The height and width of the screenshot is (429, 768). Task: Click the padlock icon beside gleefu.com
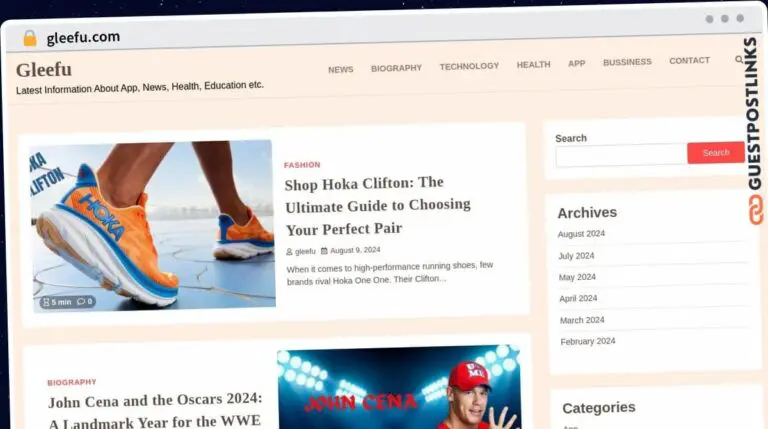tap(30, 38)
